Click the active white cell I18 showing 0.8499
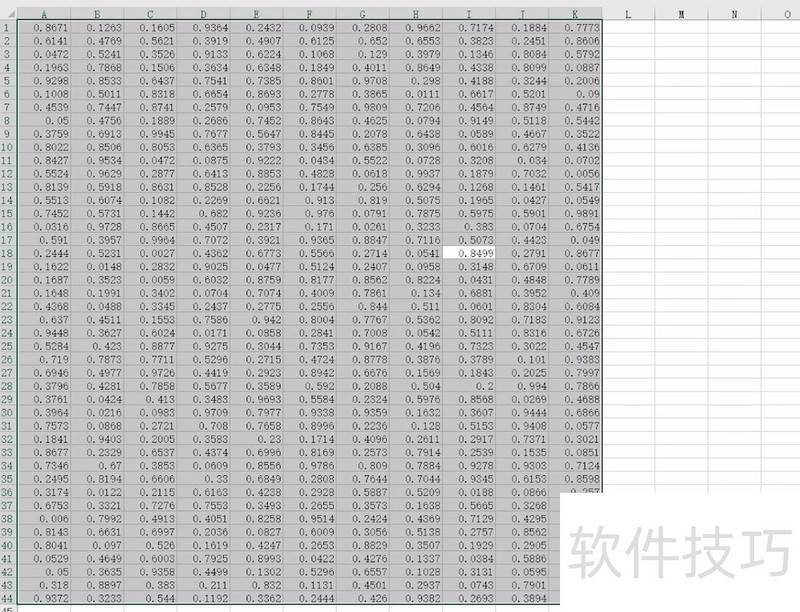Screen dimensions: 800x612 pos(468,253)
